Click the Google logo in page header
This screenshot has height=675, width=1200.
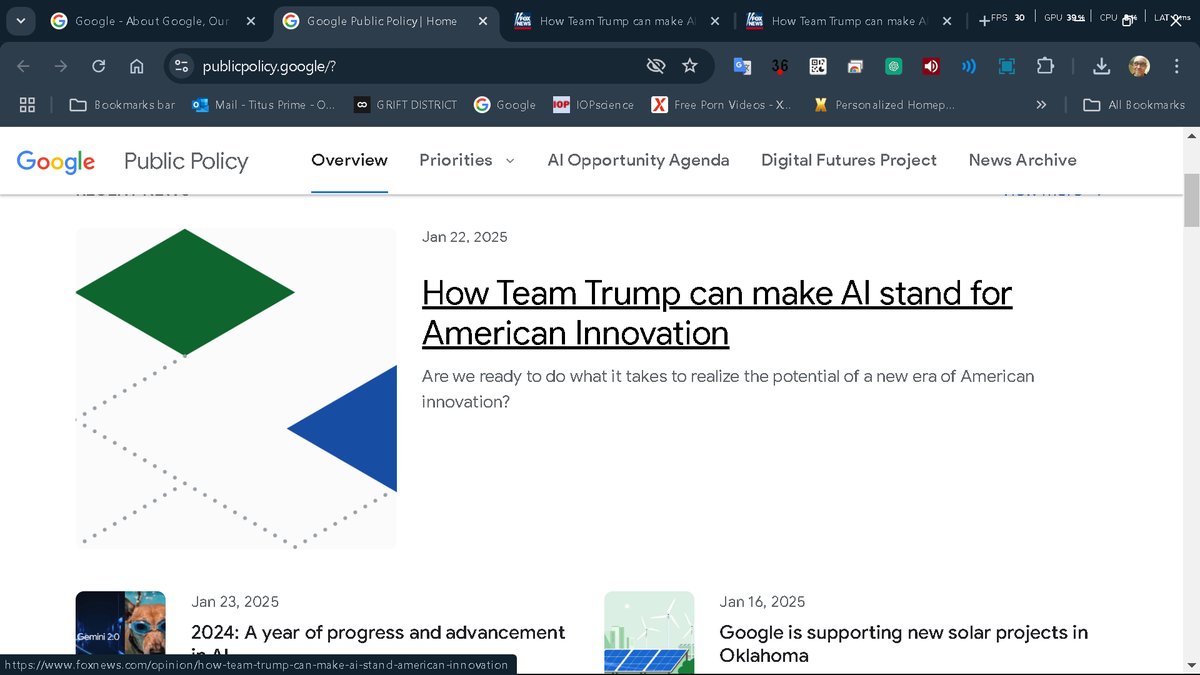pos(56,161)
